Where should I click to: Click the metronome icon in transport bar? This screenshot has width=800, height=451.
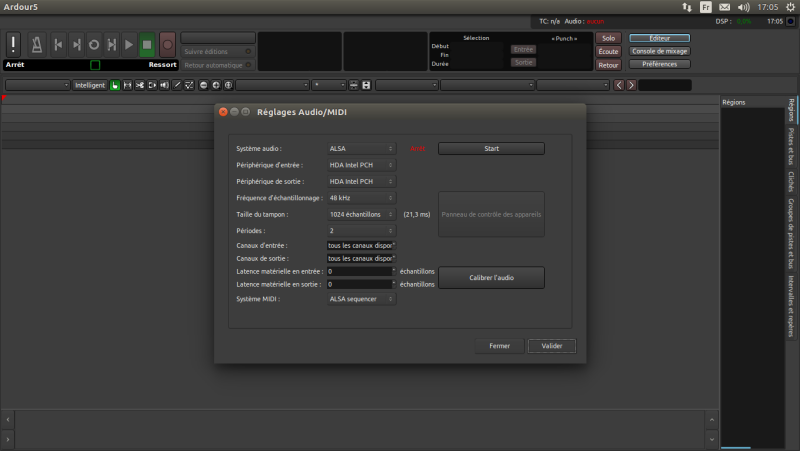(x=35, y=44)
